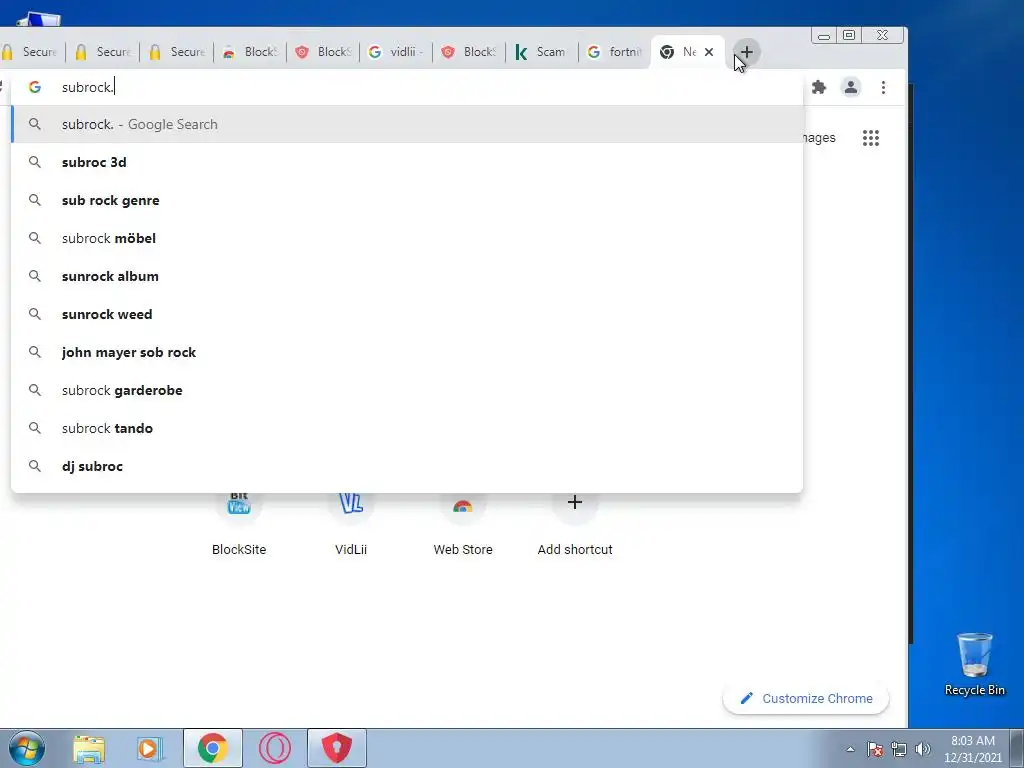Screen dimensions: 1024x768
Task: Click the Google icon in address bar
Action: [x=35, y=87]
